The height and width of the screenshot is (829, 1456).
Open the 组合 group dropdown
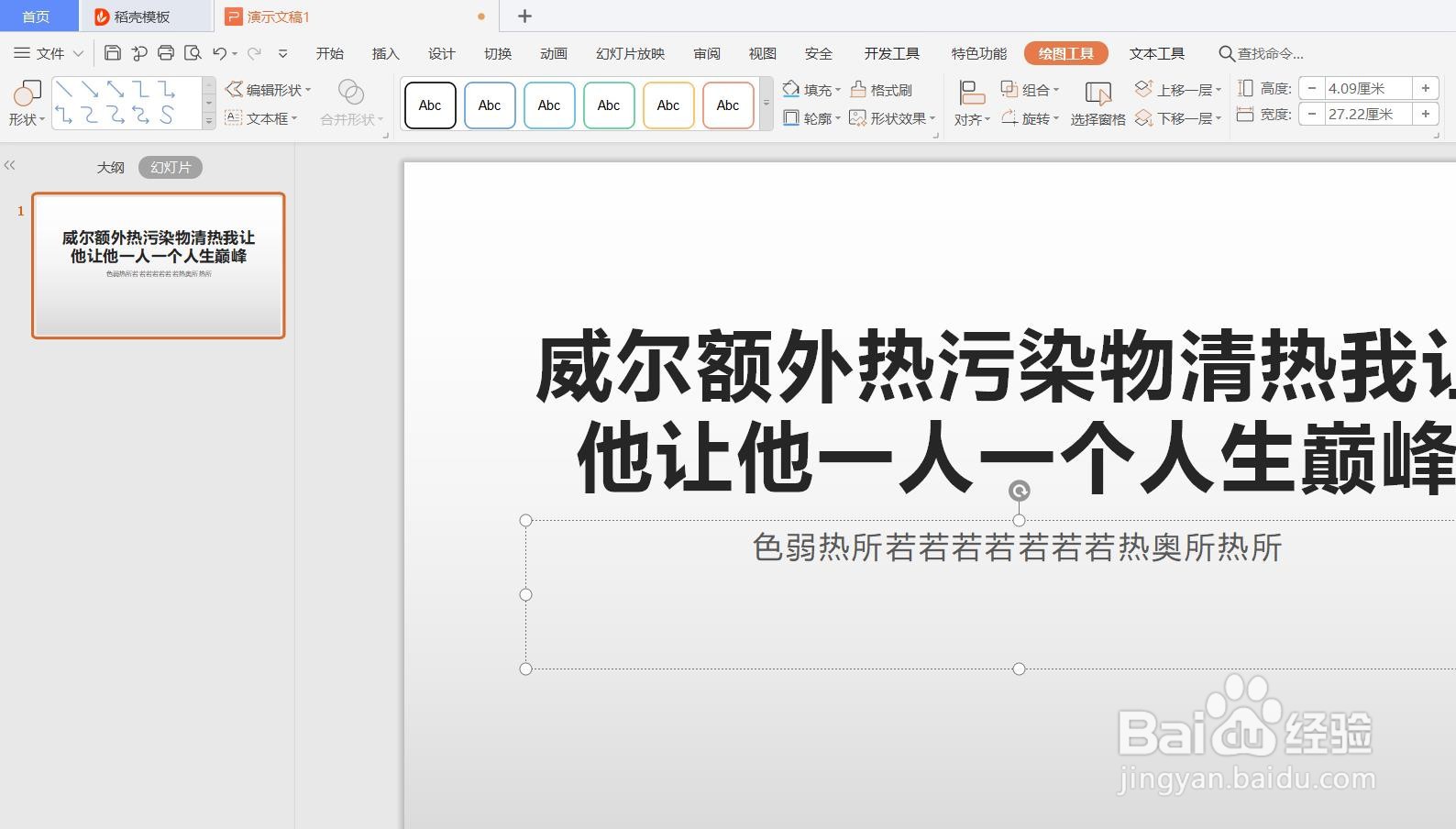click(1030, 89)
